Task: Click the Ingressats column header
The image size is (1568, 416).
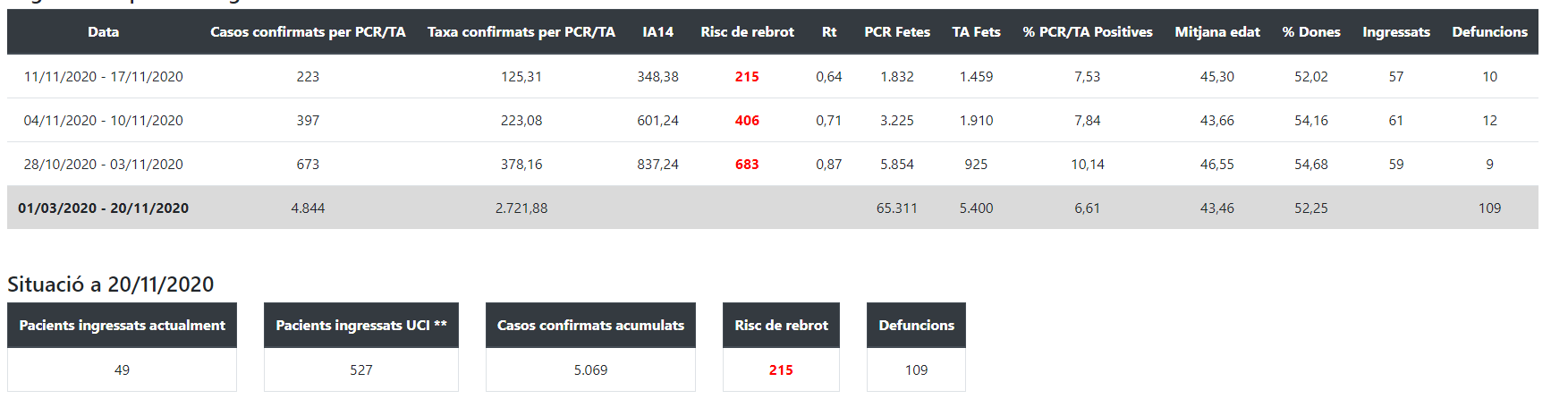Action: click(x=1396, y=32)
